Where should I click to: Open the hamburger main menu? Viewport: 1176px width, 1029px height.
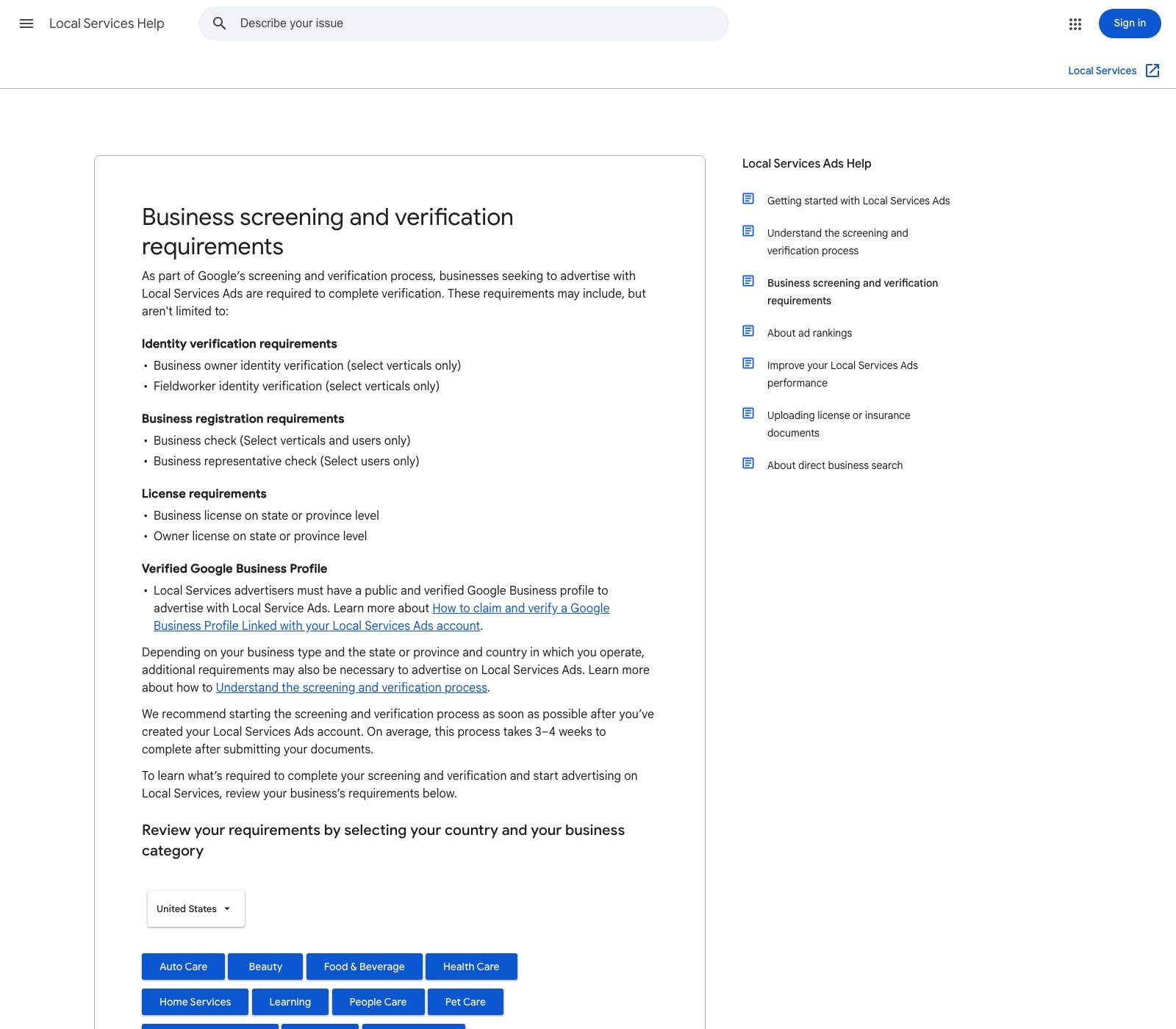[26, 24]
